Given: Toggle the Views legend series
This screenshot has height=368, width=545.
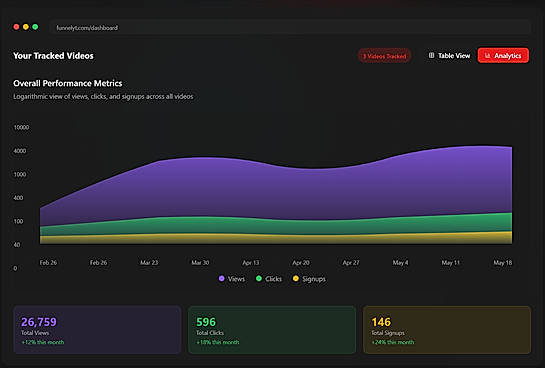Looking at the screenshot, I should pos(232,279).
